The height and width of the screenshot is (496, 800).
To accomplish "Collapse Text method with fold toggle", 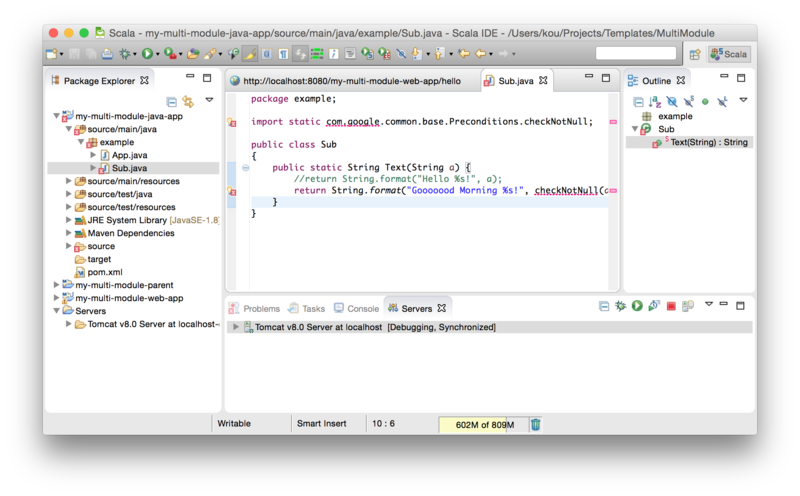I will click(x=245, y=167).
